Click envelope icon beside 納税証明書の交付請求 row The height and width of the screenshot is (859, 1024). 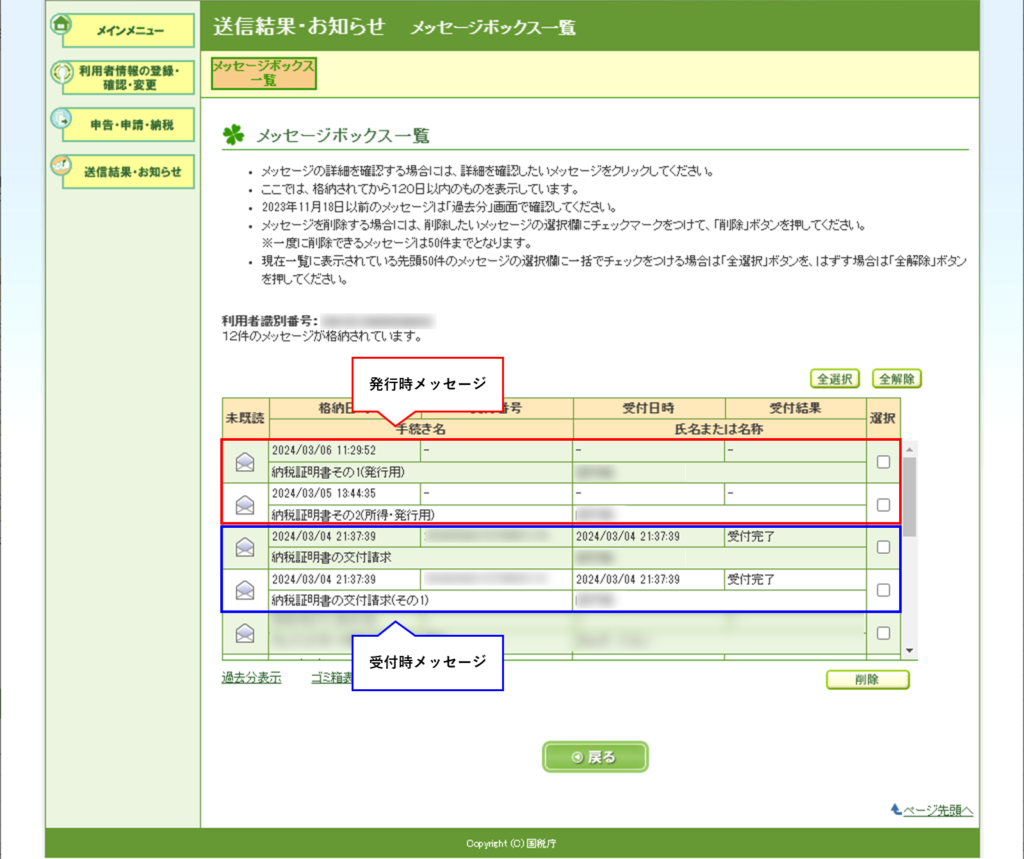[x=244, y=548]
